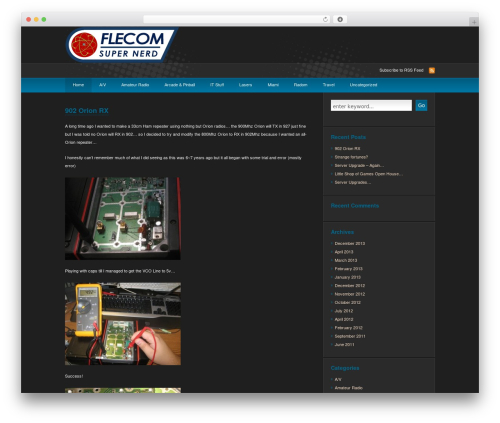The width and height of the screenshot is (500, 423).
Task: Open July 2012 archive
Action: tap(344, 311)
